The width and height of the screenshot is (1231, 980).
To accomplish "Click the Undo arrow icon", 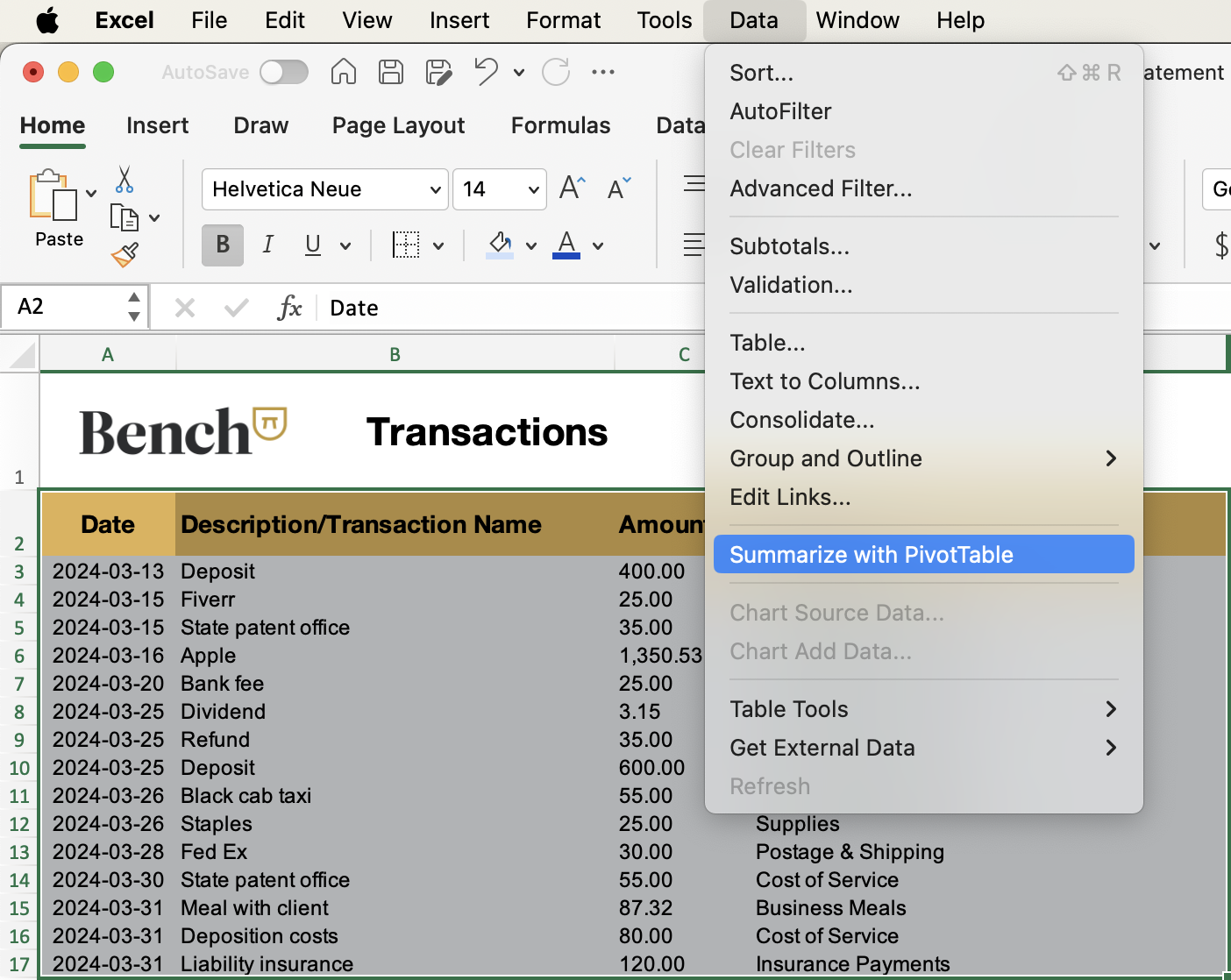I will pyautogui.click(x=486, y=72).
